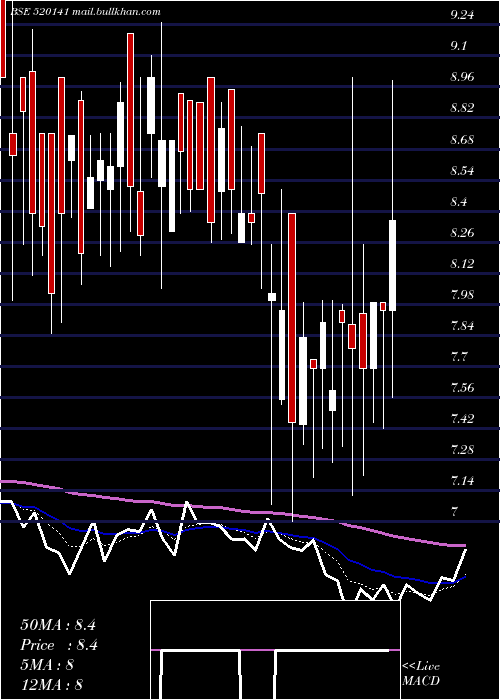500x700 pixels.
Task: Click the 50MA : 8.4 legend entry
Action: click(58, 625)
